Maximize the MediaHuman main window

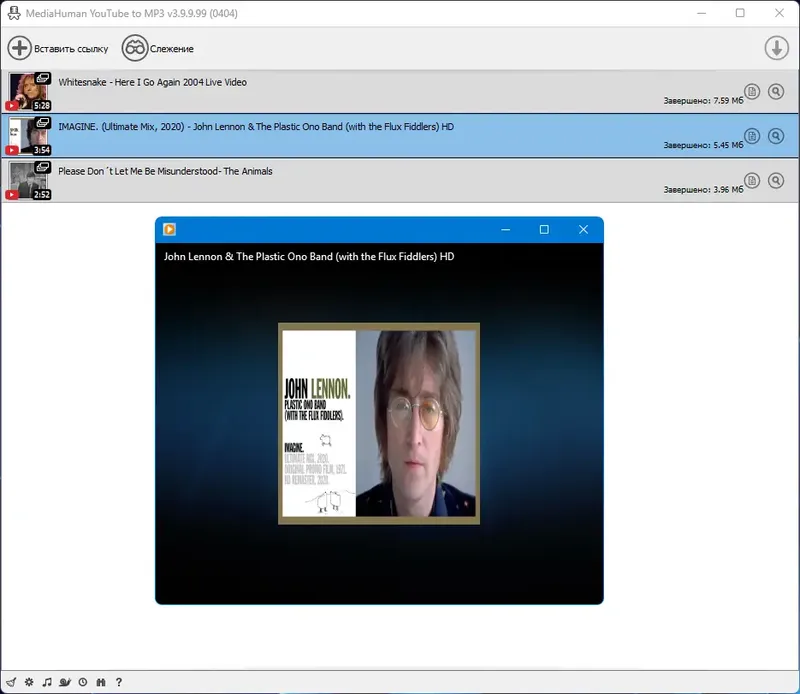tap(740, 13)
